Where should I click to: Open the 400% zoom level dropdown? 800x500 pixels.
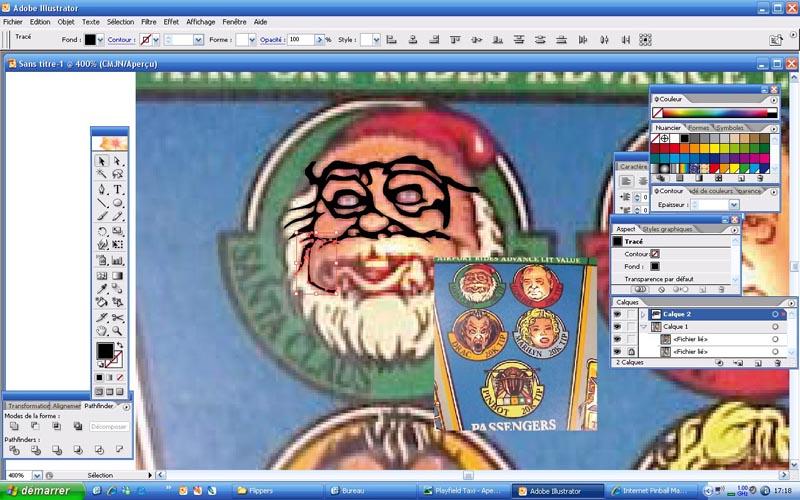(37, 476)
